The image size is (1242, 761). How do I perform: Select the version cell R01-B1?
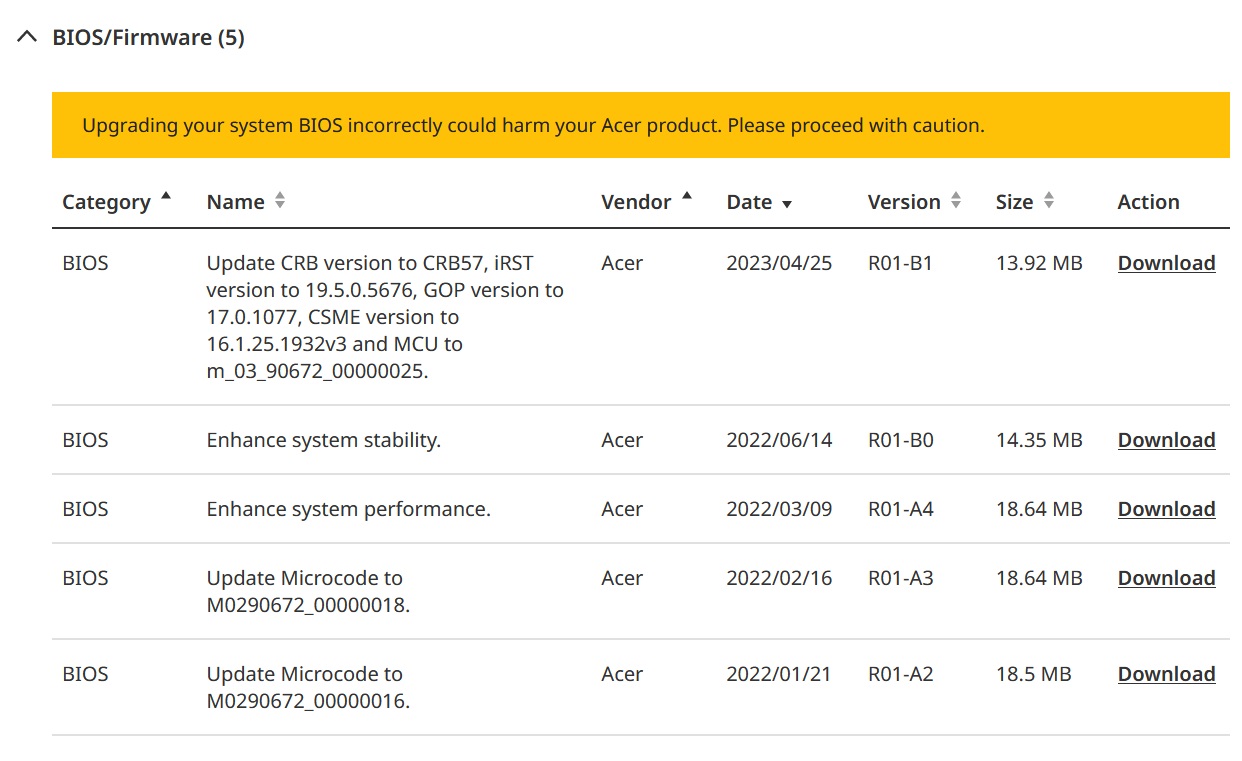tap(900, 263)
